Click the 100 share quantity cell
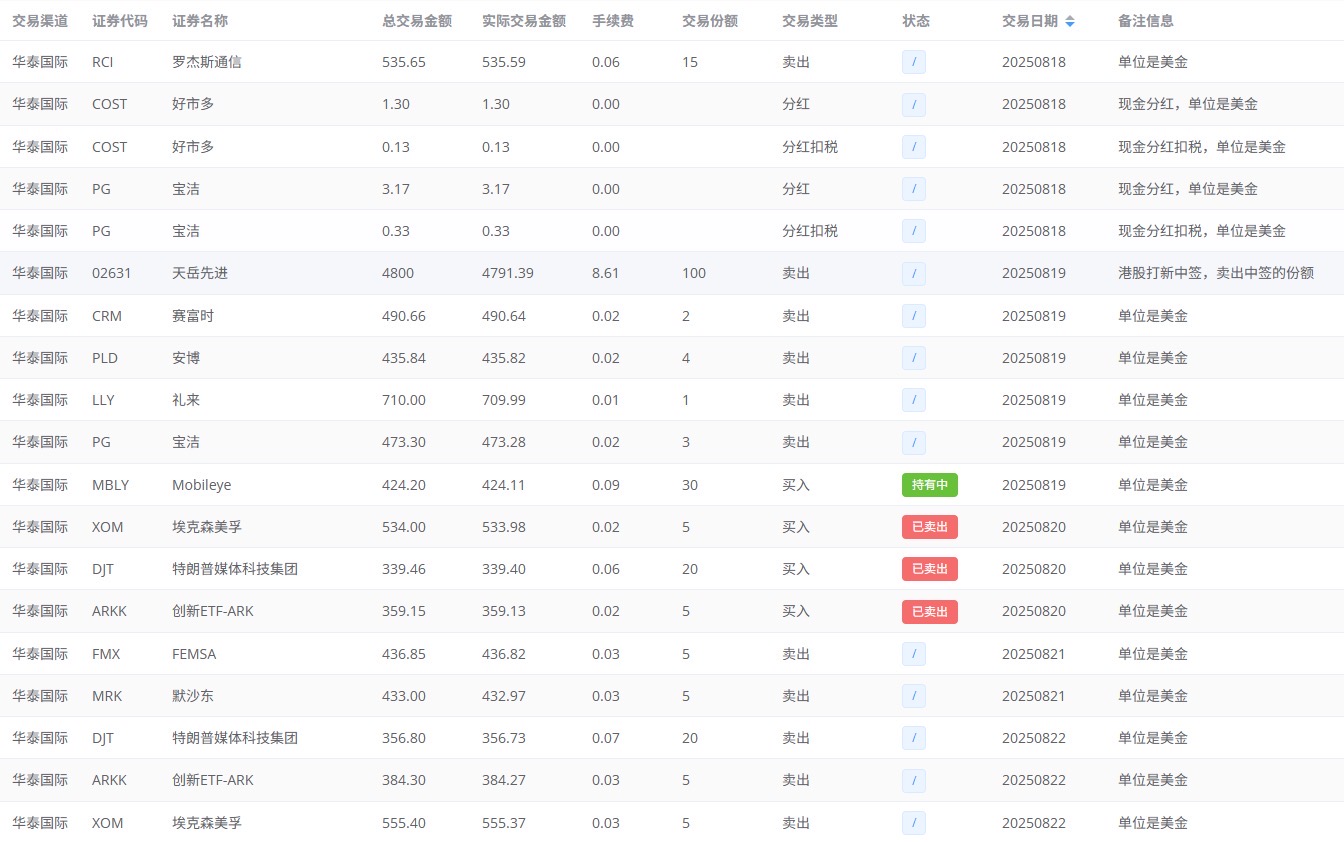The height and width of the screenshot is (842, 1344). click(x=694, y=273)
